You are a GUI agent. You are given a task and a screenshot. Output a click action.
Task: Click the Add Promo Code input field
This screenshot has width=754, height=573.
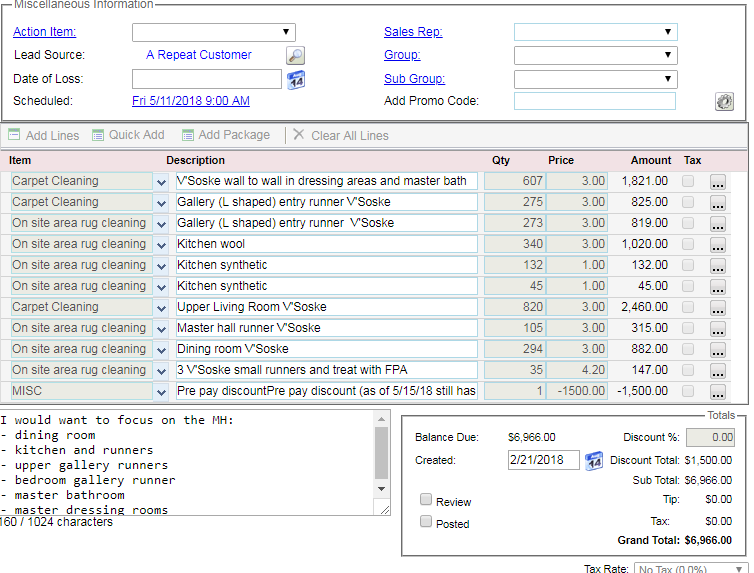click(595, 101)
